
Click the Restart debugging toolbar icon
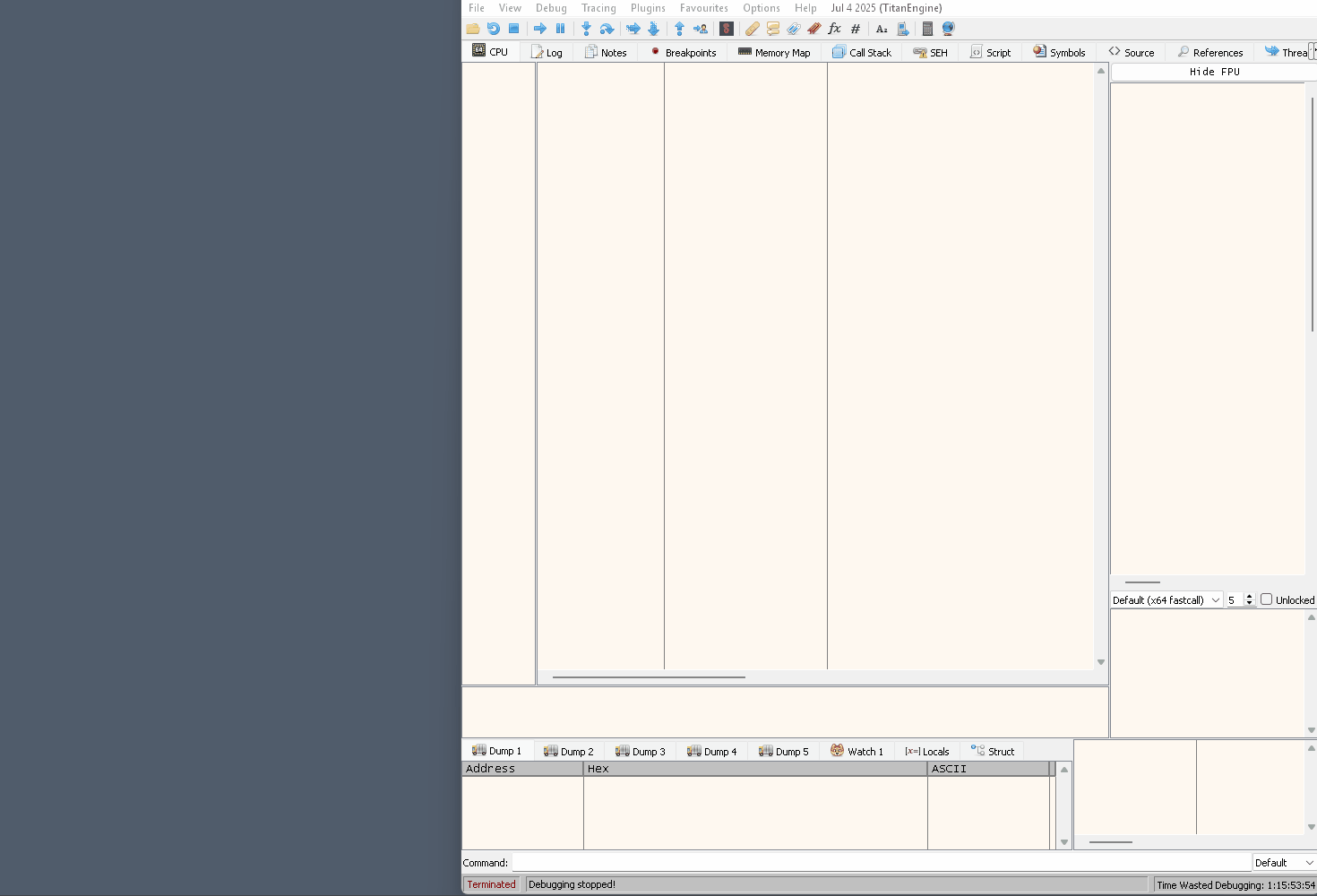[494, 29]
